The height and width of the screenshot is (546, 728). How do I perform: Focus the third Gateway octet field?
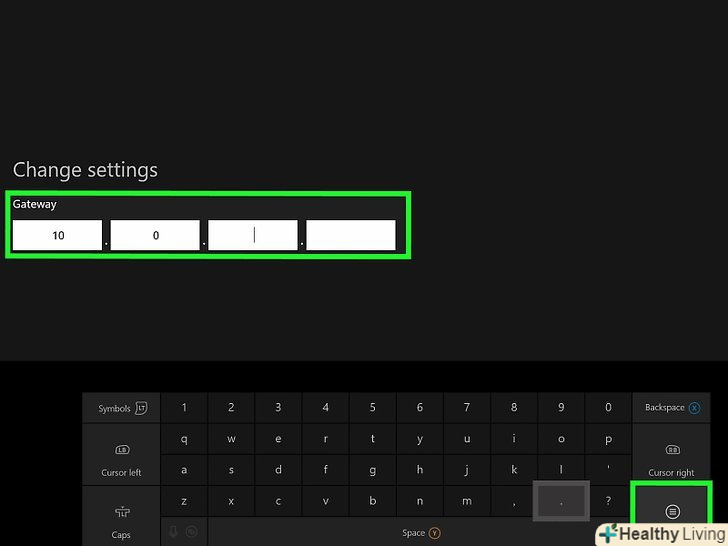click(x=253, y=235)
